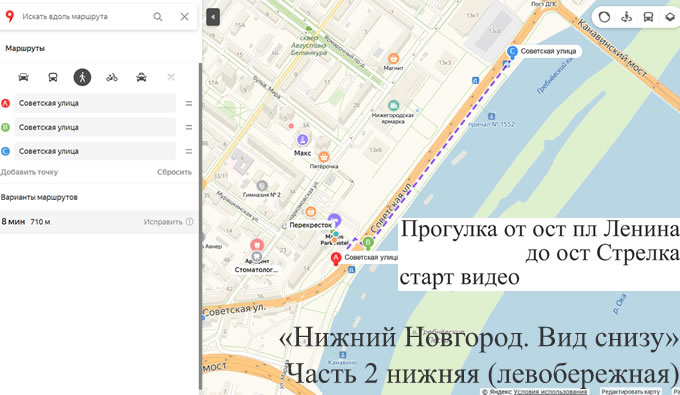Clear route search with X icon
This screenshot has width=680, height=395.
pos(184,16)
